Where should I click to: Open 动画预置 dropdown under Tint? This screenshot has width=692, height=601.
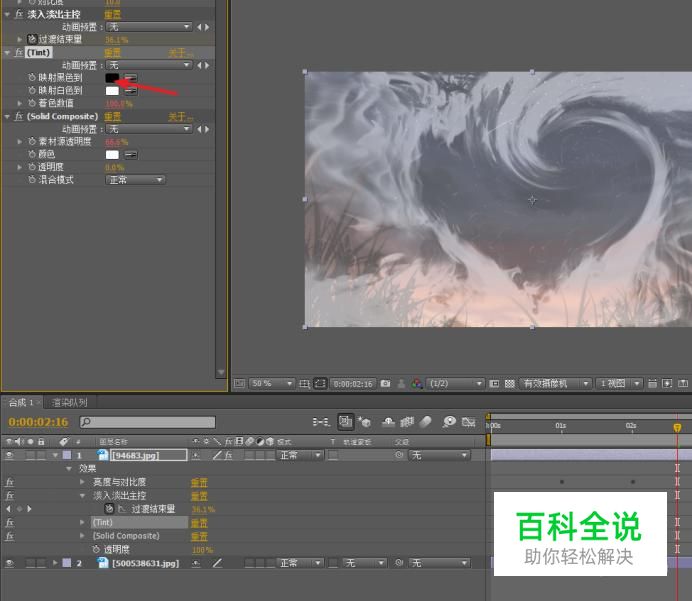point(149,65)
